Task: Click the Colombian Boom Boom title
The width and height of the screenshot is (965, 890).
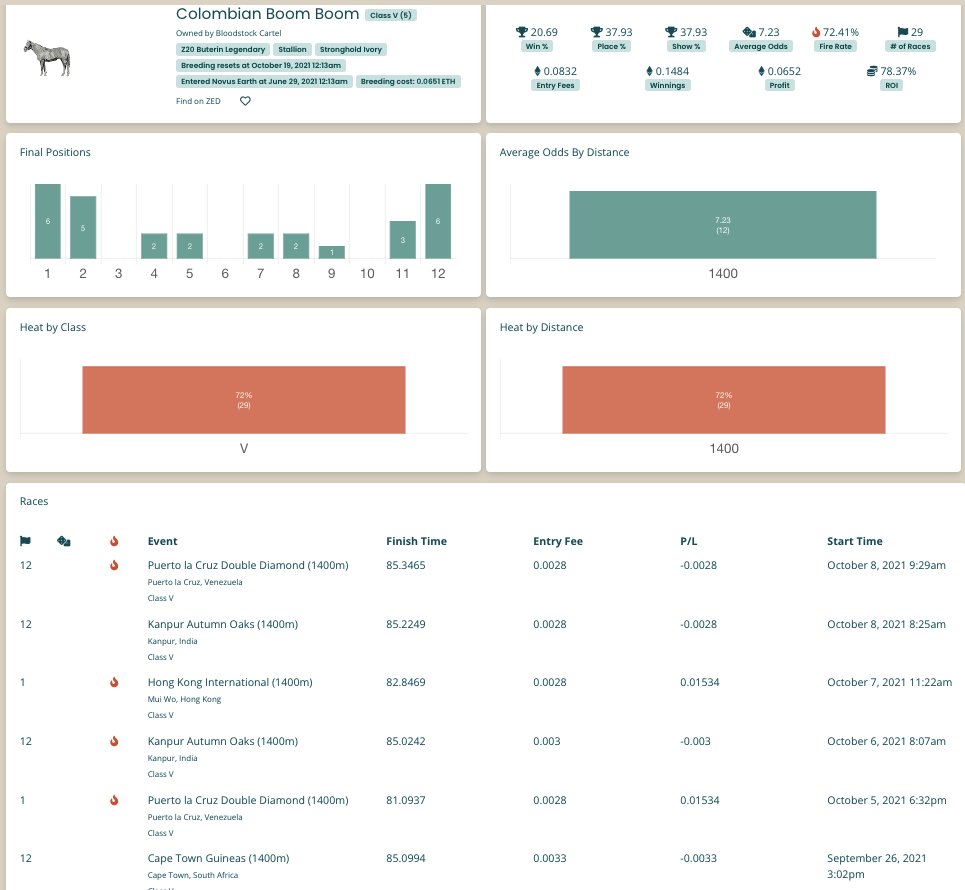Action: (x=267, y=14)
